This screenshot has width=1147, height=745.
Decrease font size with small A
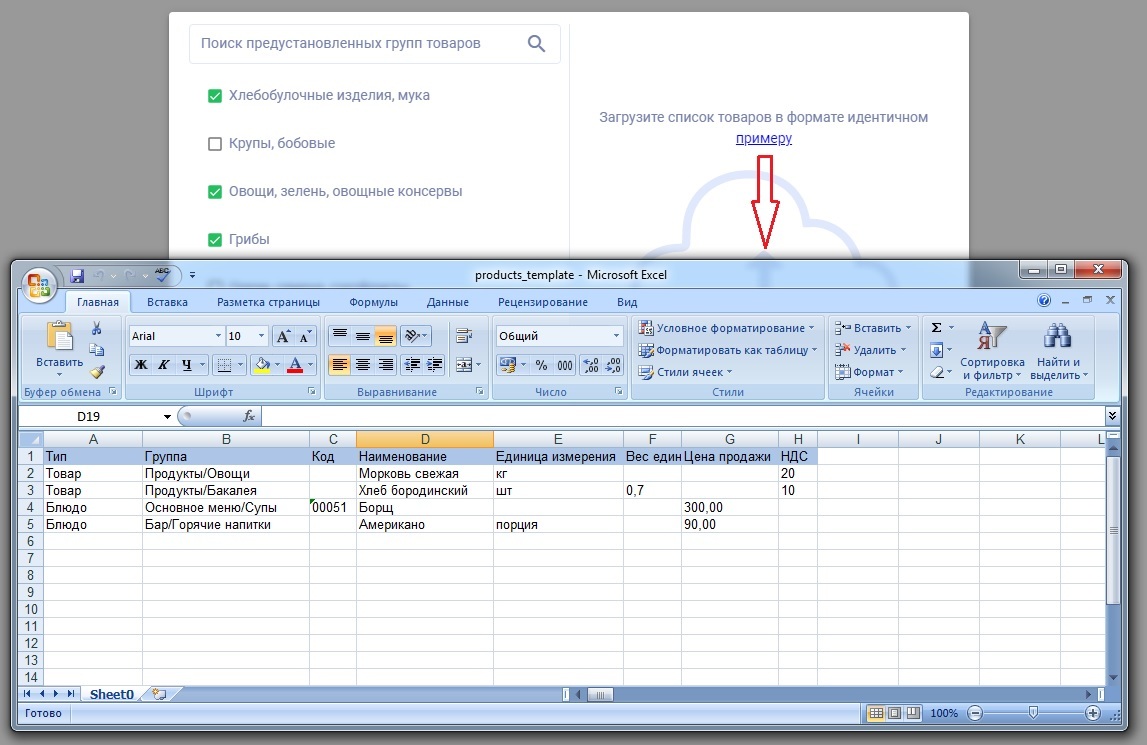pos(305,336)
